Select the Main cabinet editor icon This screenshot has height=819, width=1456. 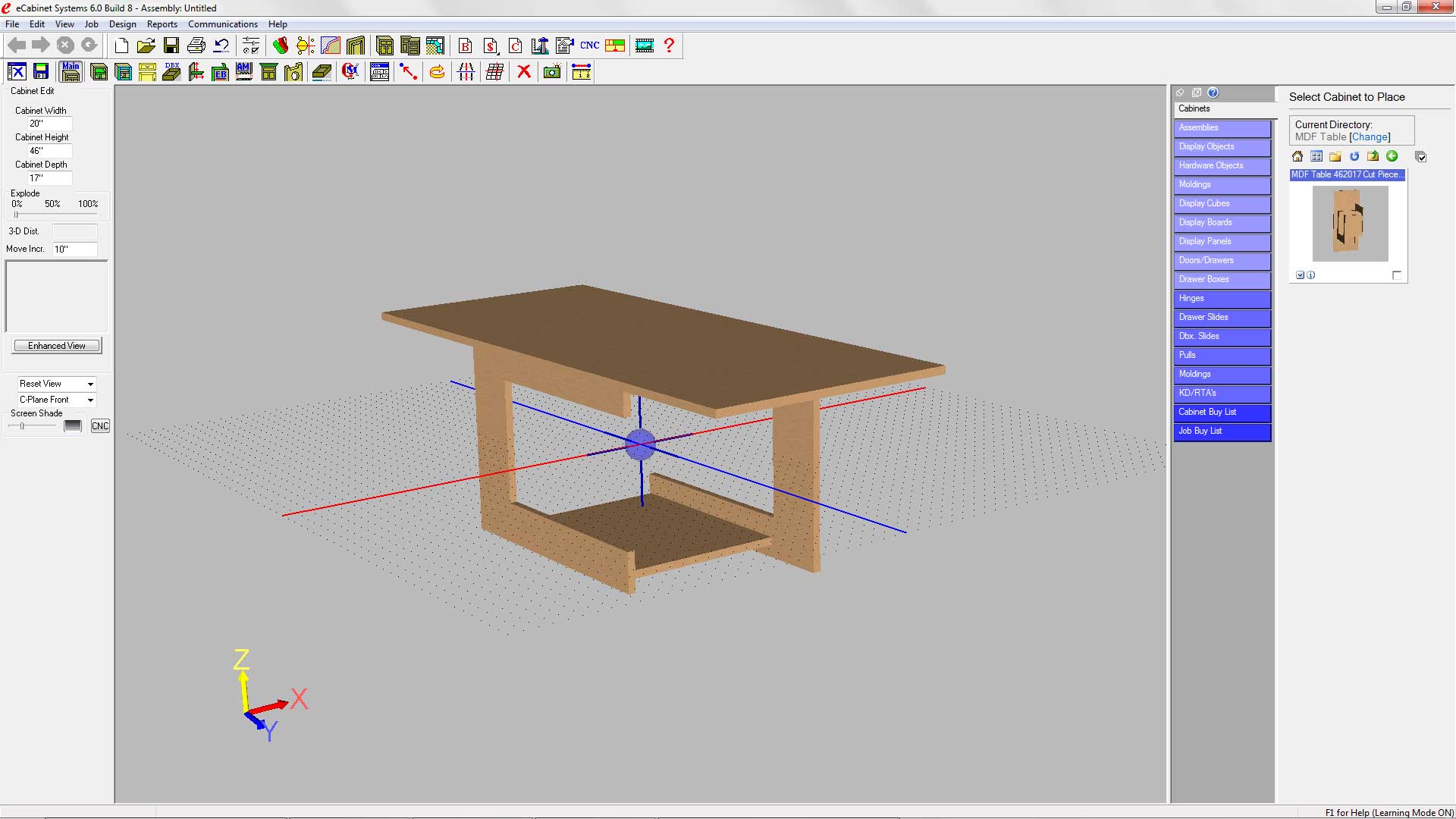pos(71,72)
